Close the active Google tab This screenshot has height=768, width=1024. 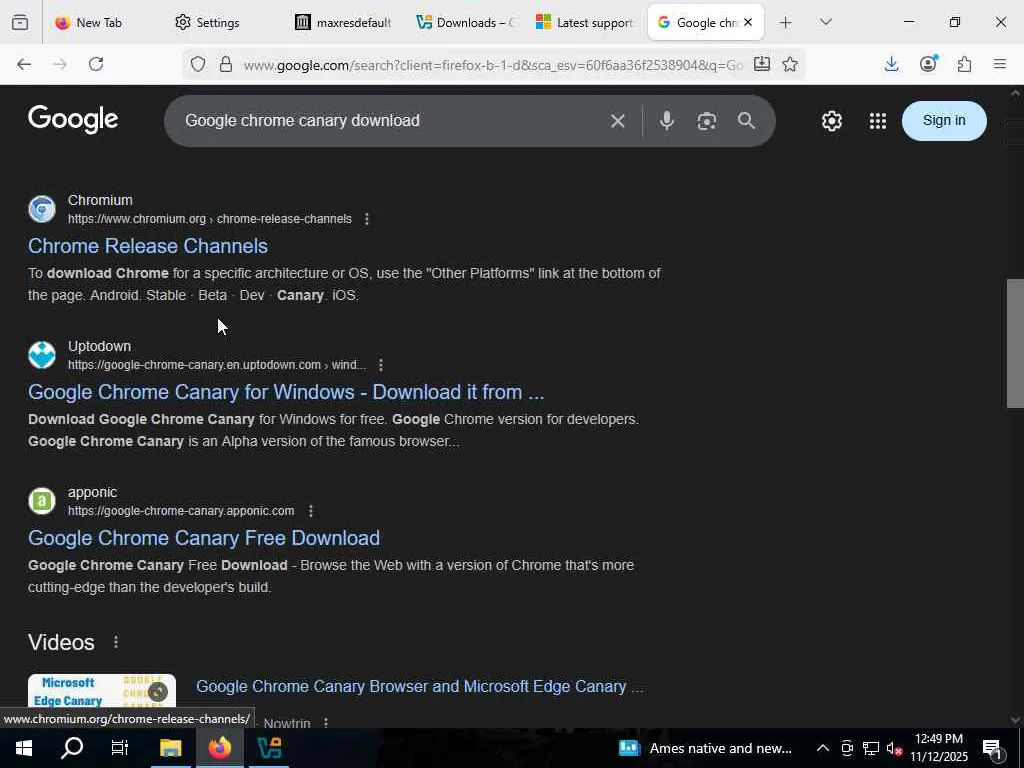tap(748, 22)
